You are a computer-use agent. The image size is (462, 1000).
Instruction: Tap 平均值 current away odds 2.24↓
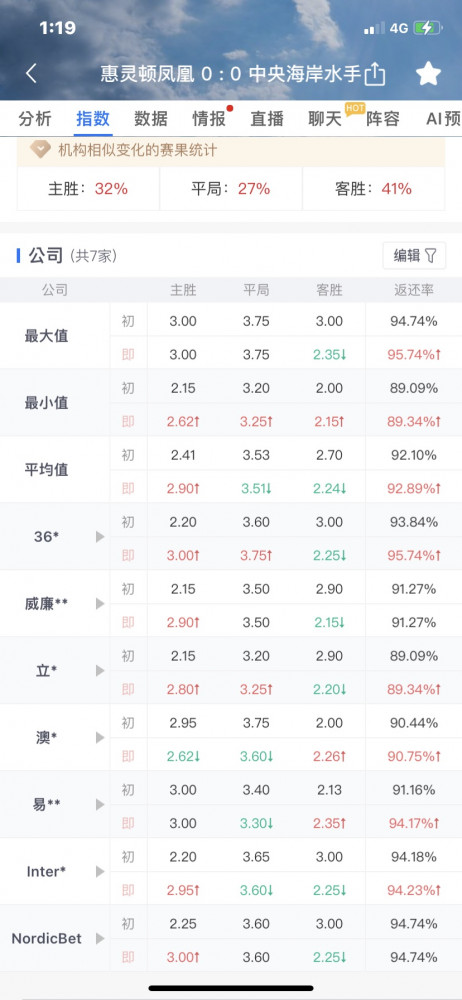329,489
